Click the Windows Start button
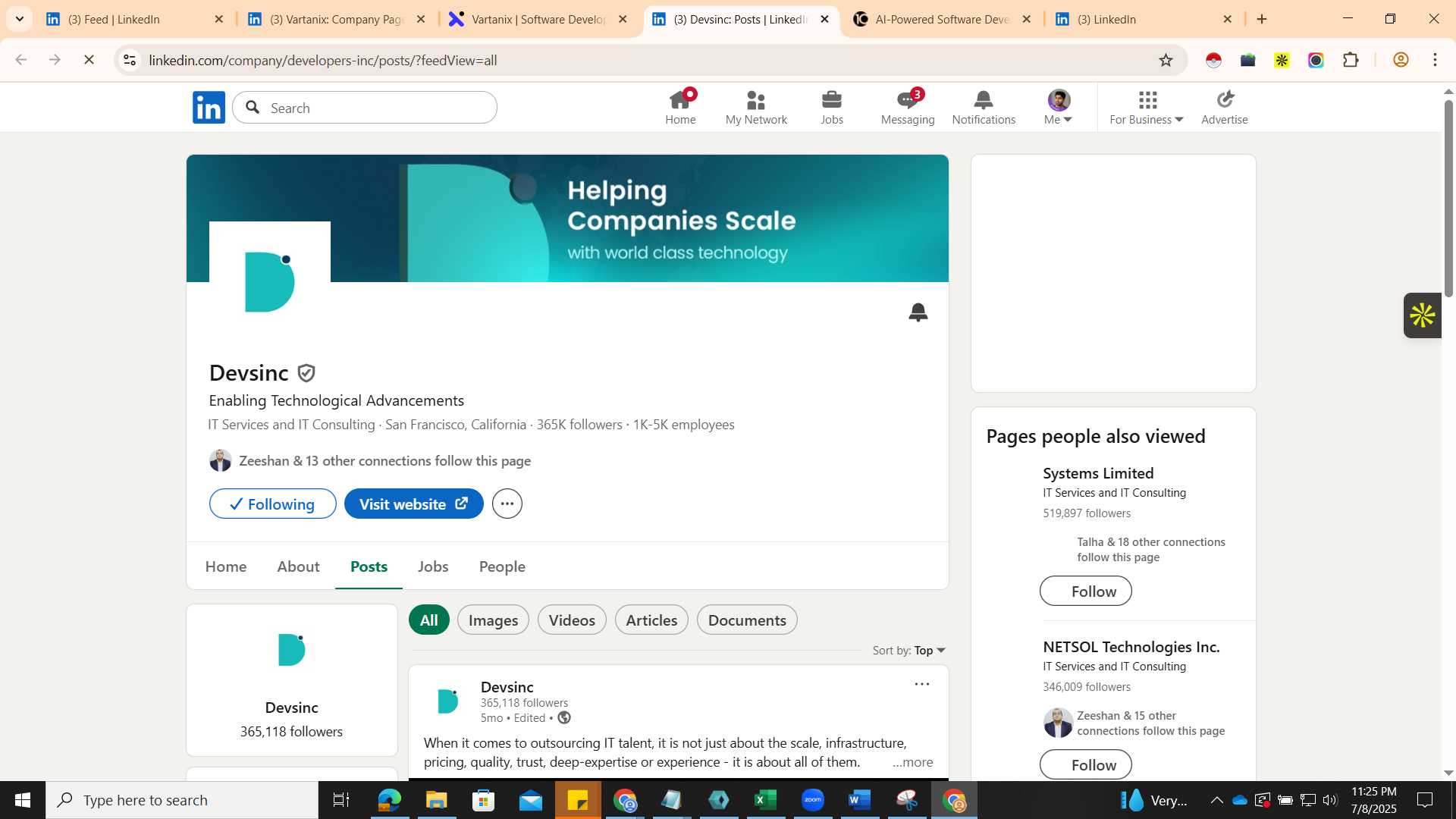Image resolution: width=1456 pixels, height=819 pixels. (x=23, y=800)
